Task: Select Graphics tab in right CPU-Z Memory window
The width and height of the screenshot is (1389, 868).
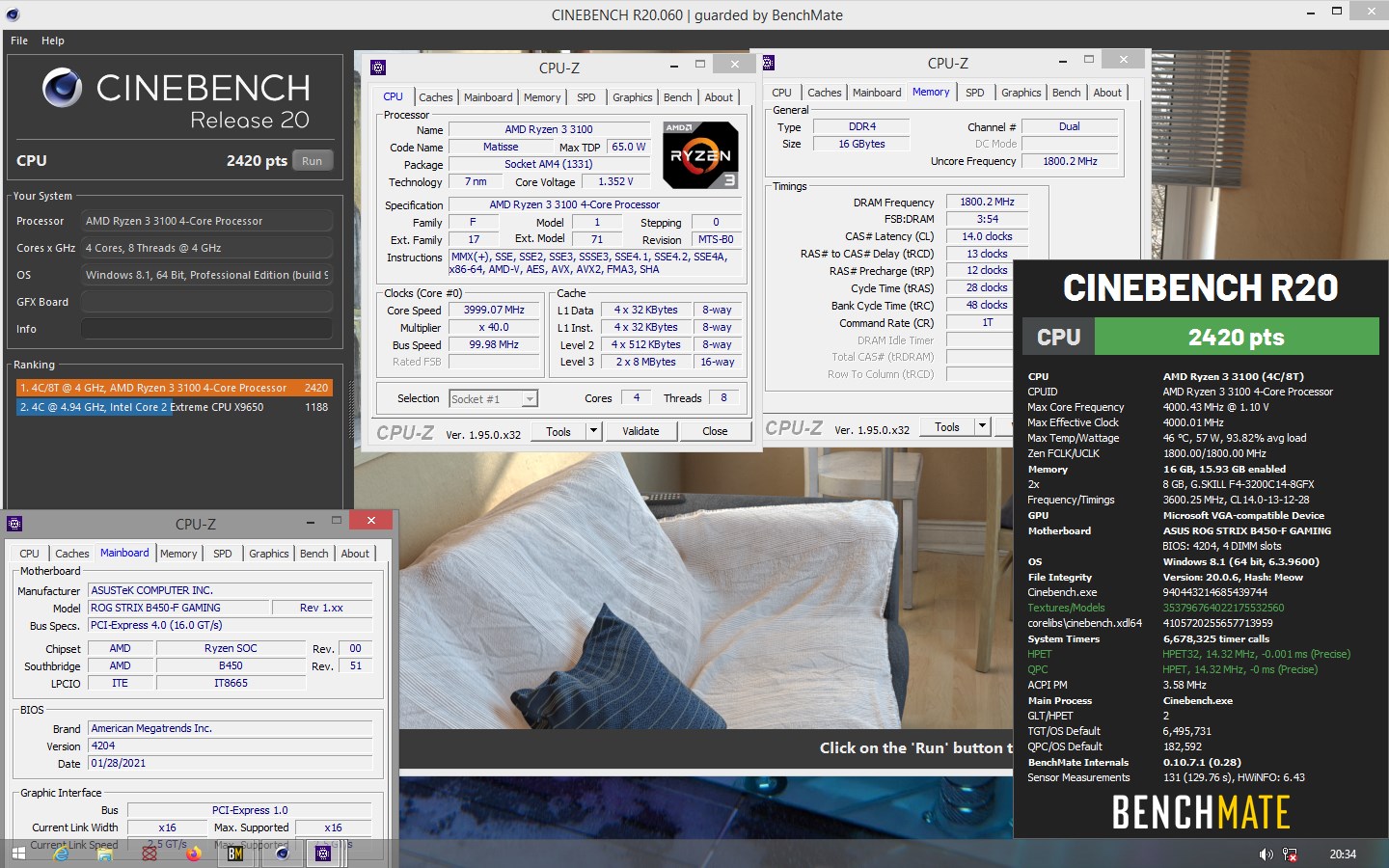Action: [x=1021, y=93]
